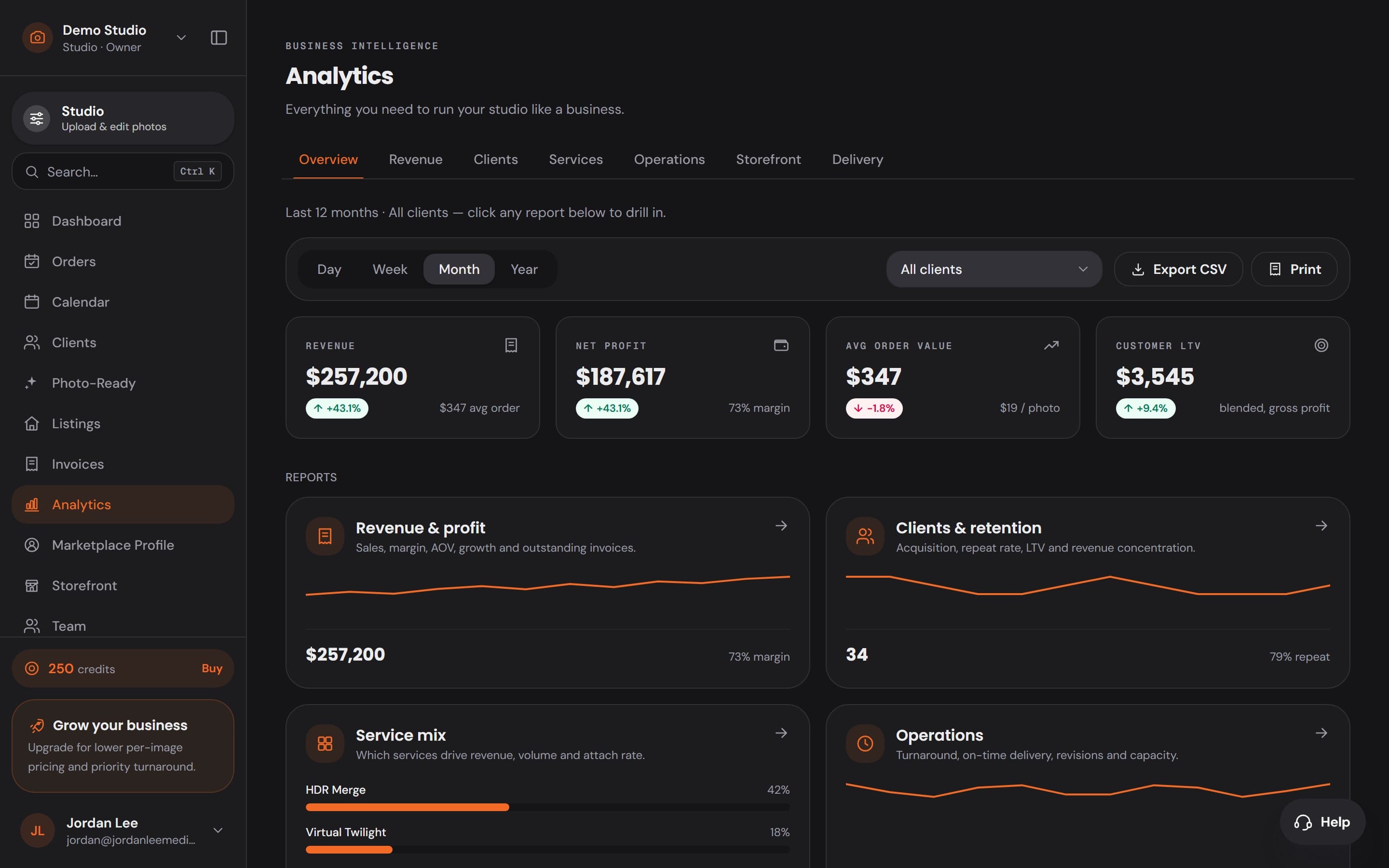Click the Virtual Twilight progress bar
Screen dimensions: 1389x868
click(547, 850)
